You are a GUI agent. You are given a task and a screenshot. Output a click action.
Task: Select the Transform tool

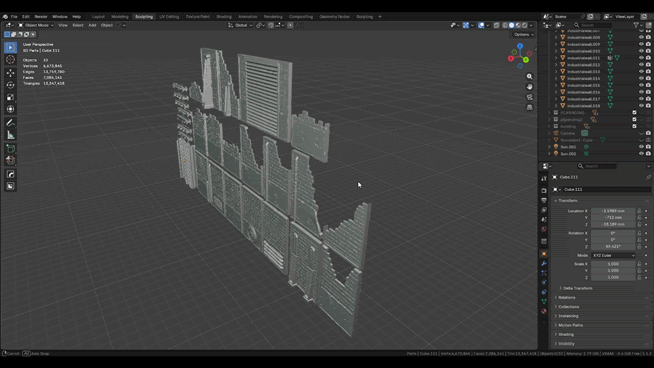tap(10, 109)
